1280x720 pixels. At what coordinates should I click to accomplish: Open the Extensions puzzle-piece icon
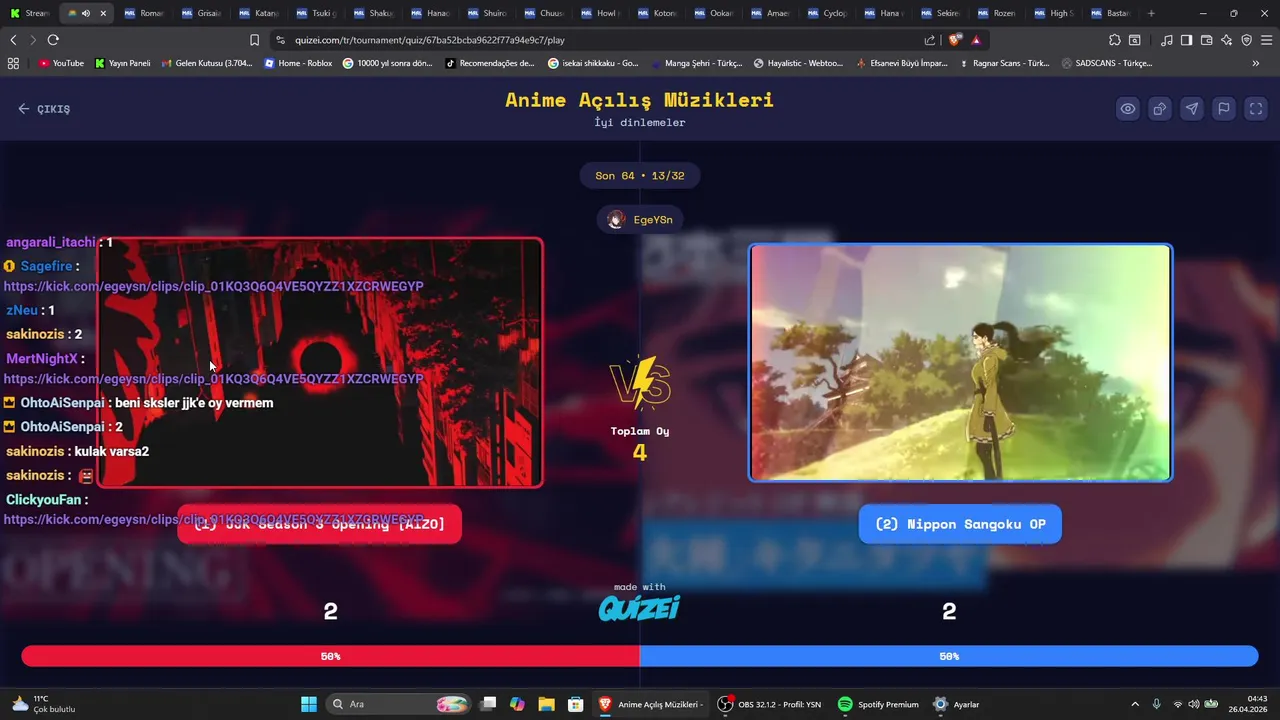click(x=1114, y=40)
